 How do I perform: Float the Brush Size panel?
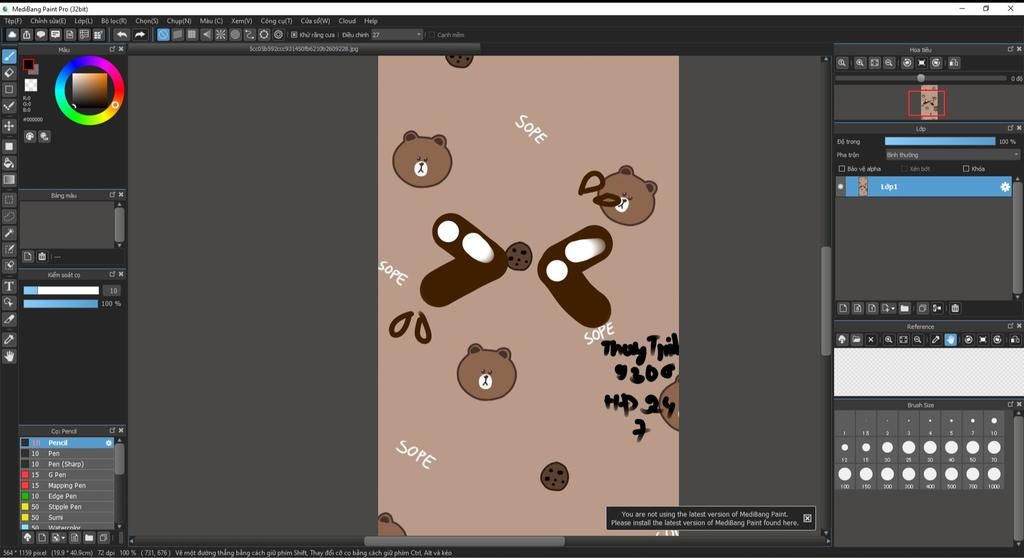point(1010,404)
